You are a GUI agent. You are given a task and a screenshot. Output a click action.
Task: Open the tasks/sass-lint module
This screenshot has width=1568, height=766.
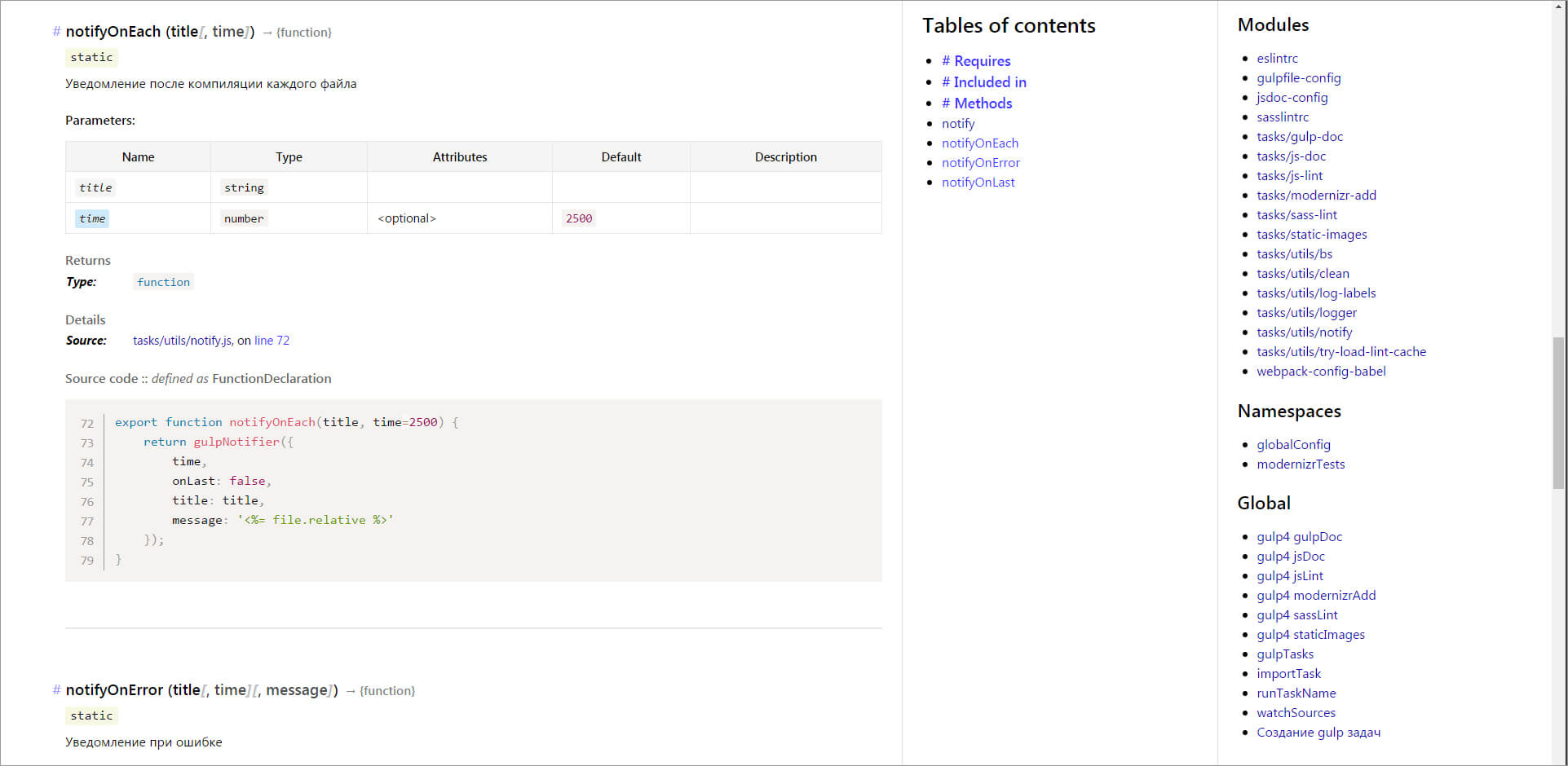click(x=1297, y=215)
